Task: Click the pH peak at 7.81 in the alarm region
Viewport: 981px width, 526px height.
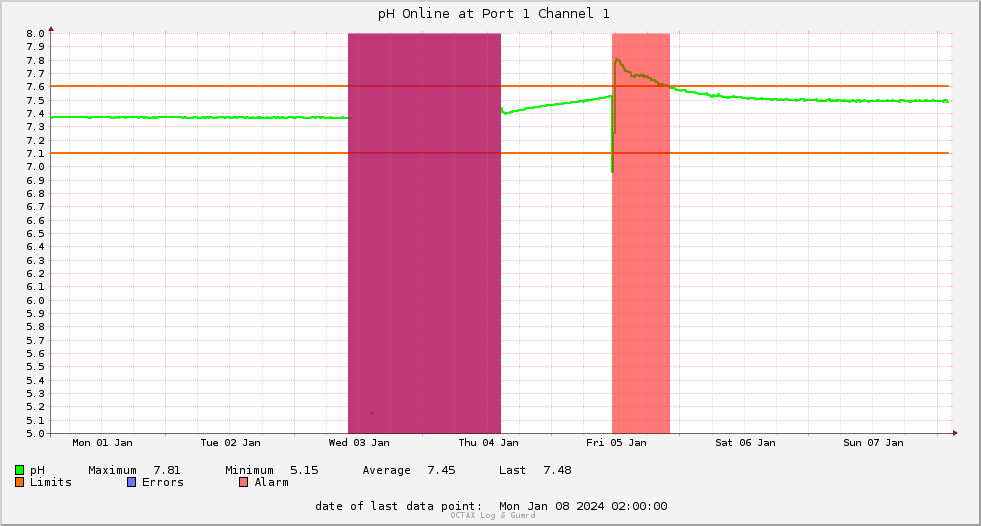Action: coord(617,59)
